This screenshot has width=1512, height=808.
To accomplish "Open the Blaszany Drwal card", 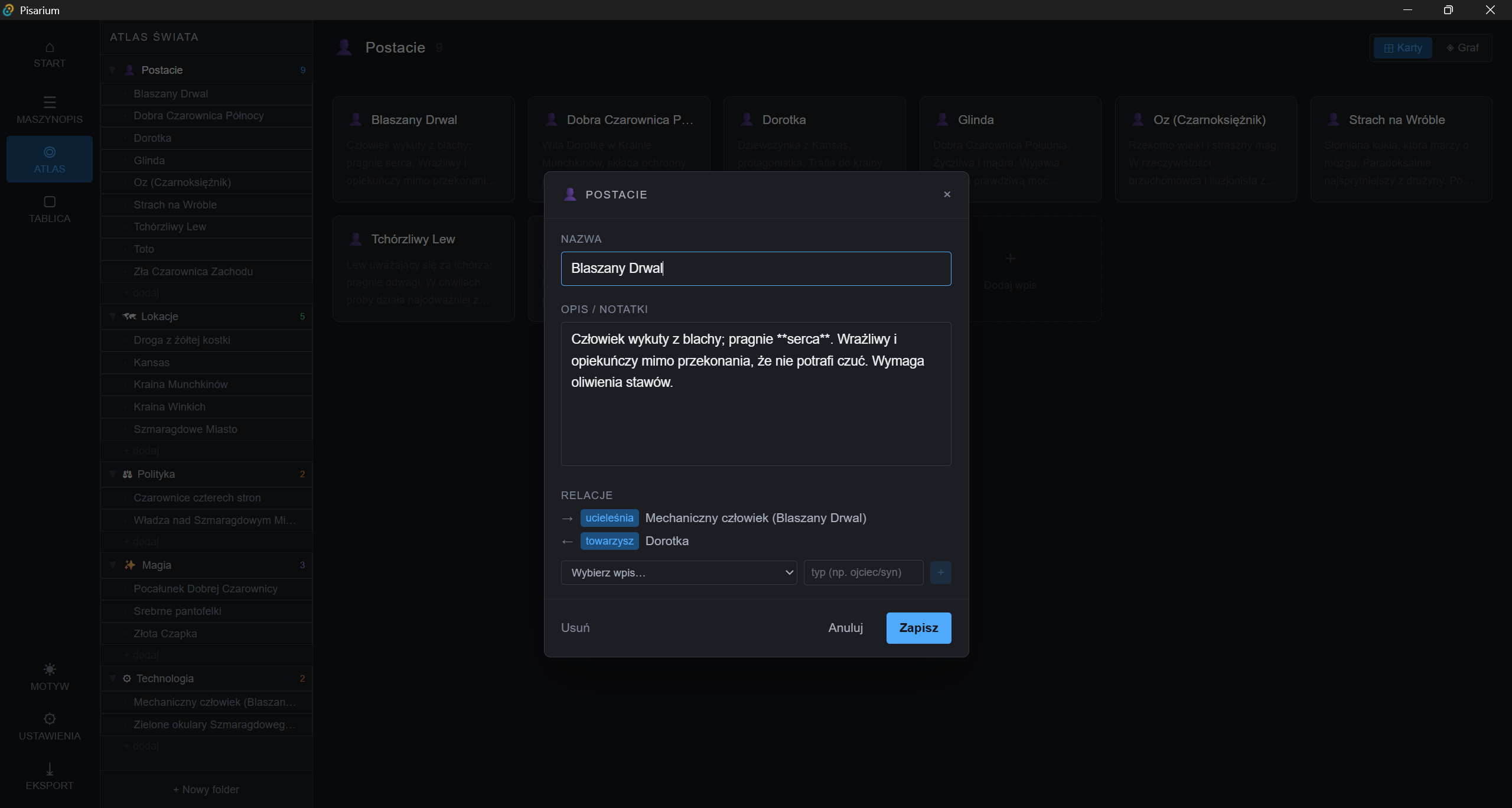I will click(x=423, y=149).
